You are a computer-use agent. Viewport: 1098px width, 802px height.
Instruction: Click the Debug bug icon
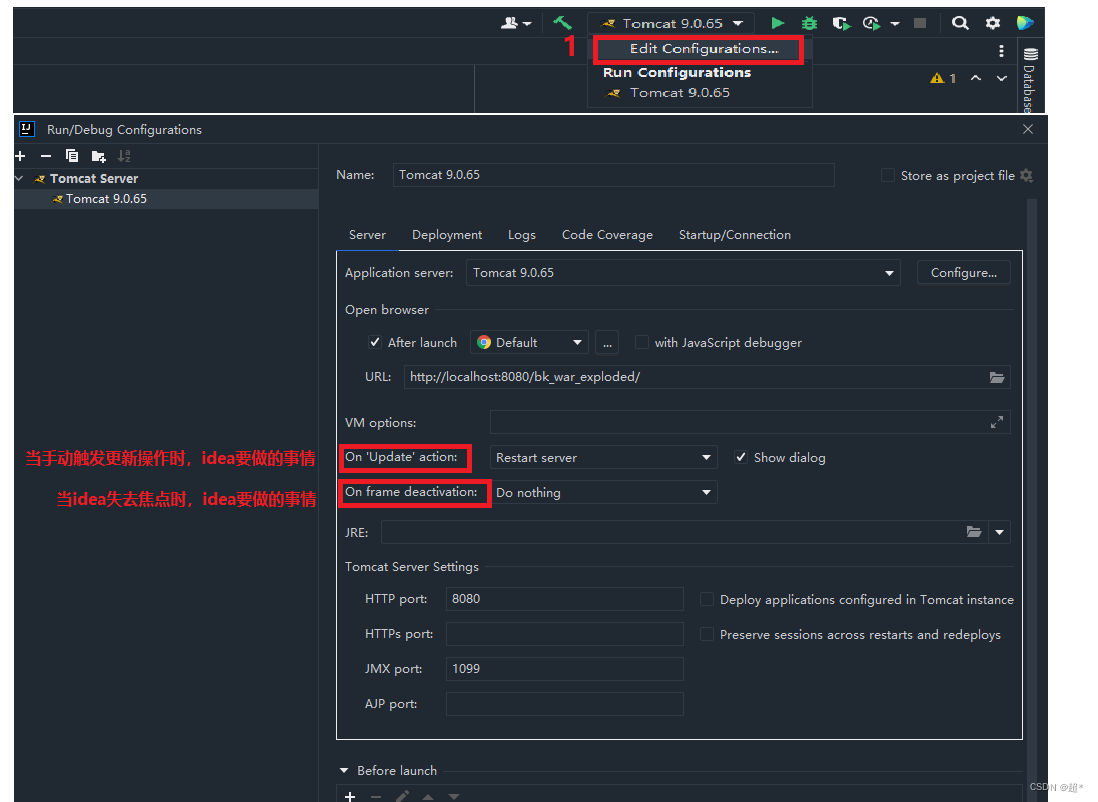[x=809, y=23]
